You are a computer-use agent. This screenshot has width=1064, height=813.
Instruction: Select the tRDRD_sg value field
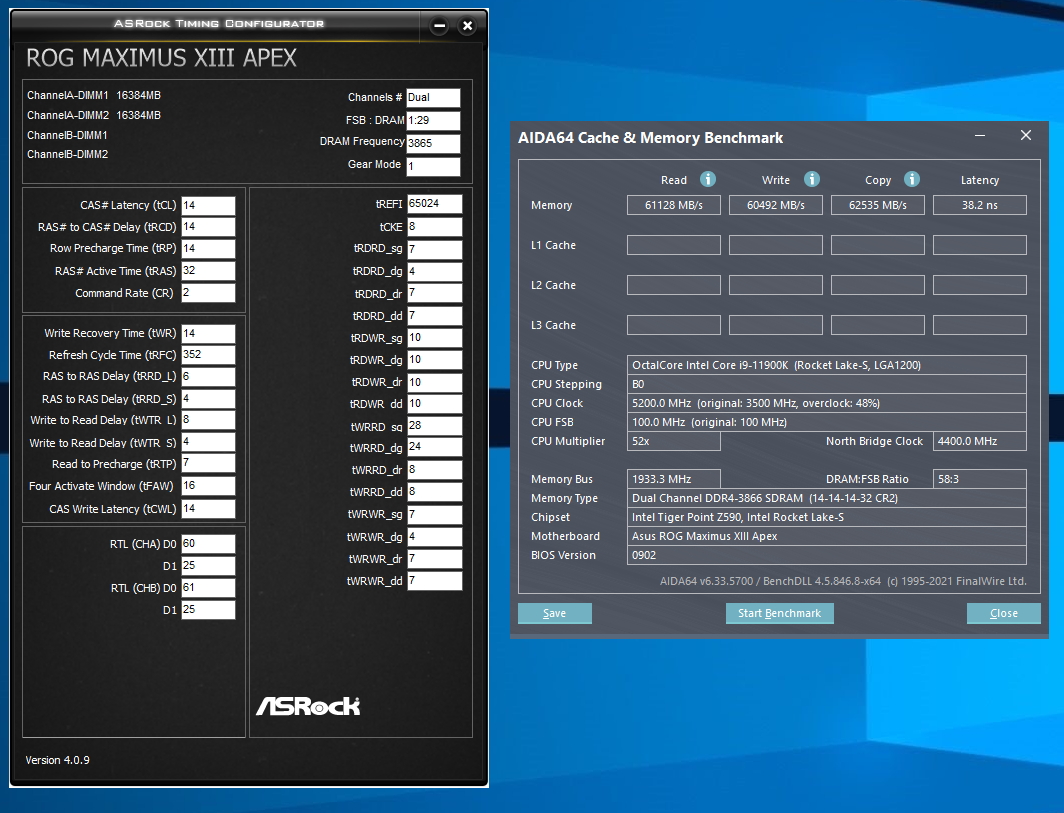tap(435, 250)
